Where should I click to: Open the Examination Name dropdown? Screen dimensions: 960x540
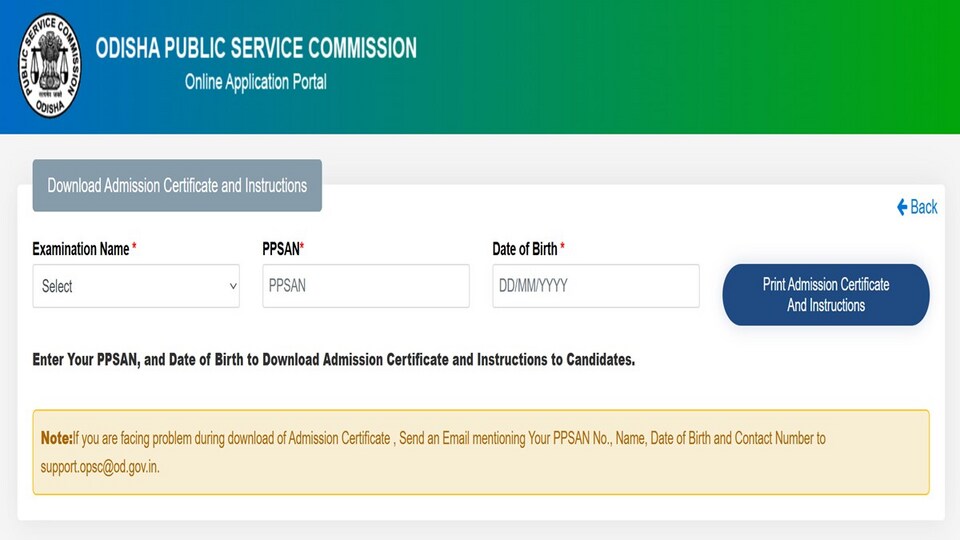[136, 286]
